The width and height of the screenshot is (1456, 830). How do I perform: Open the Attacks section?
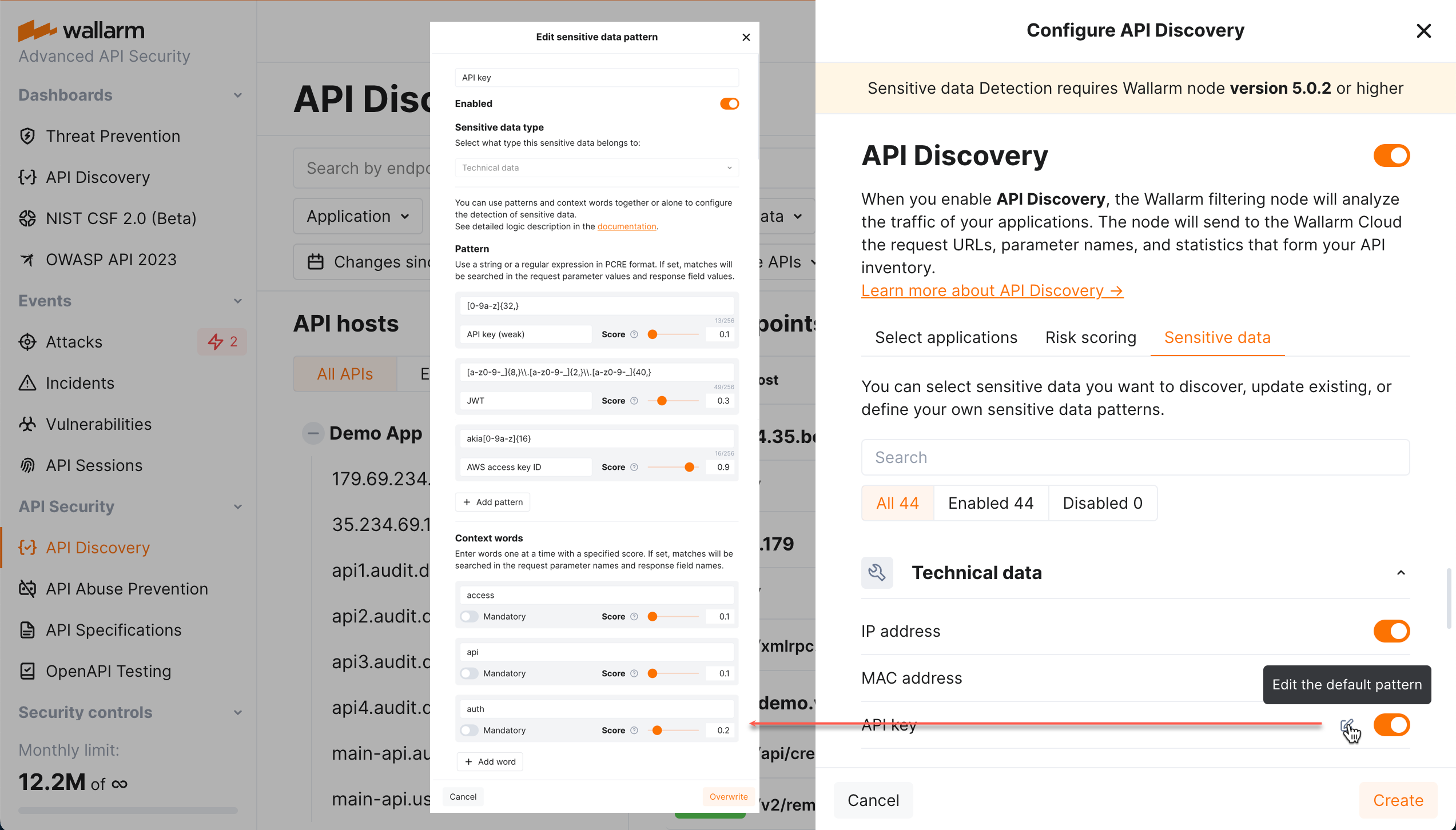pyautogui.click(x=73, y=342)
